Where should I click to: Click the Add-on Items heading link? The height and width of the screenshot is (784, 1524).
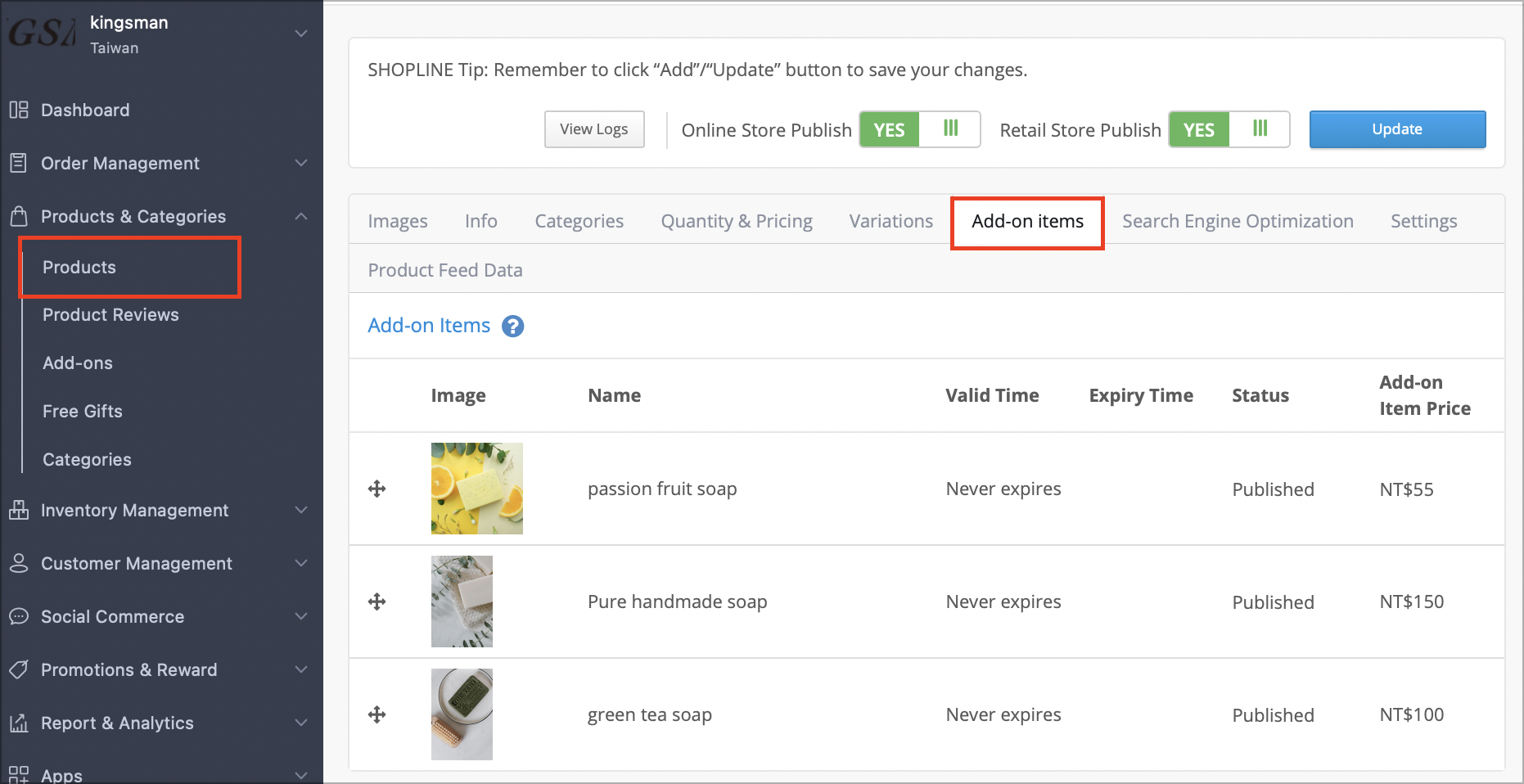pyautogui.click(x=429, y=326)
